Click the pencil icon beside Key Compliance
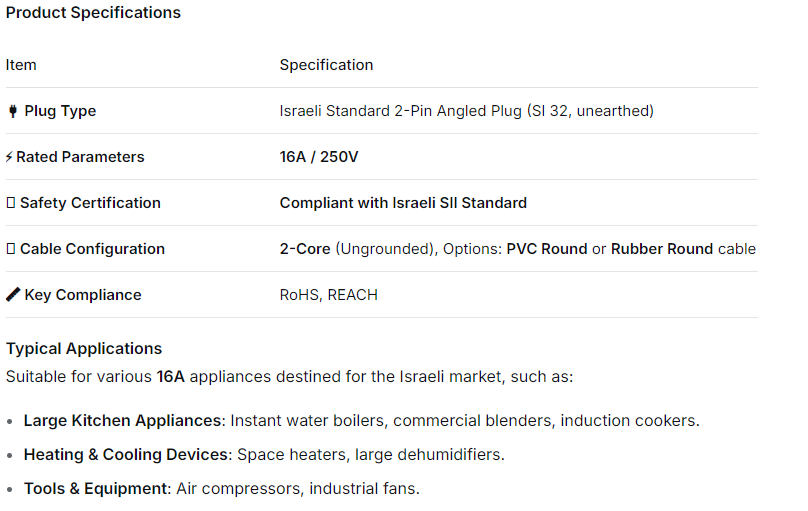Screen dimensions: 808x511 pos(13,295)
